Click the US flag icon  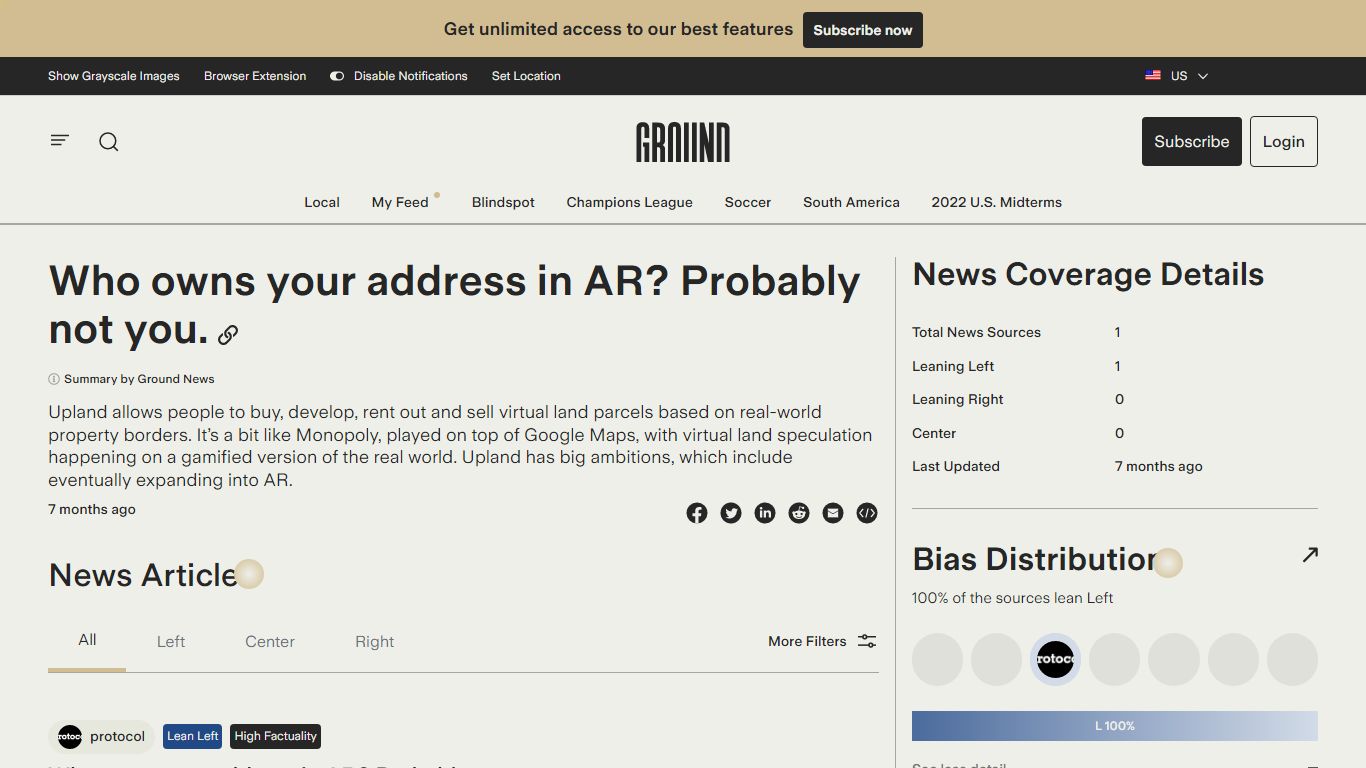(x=1153, y=76)
